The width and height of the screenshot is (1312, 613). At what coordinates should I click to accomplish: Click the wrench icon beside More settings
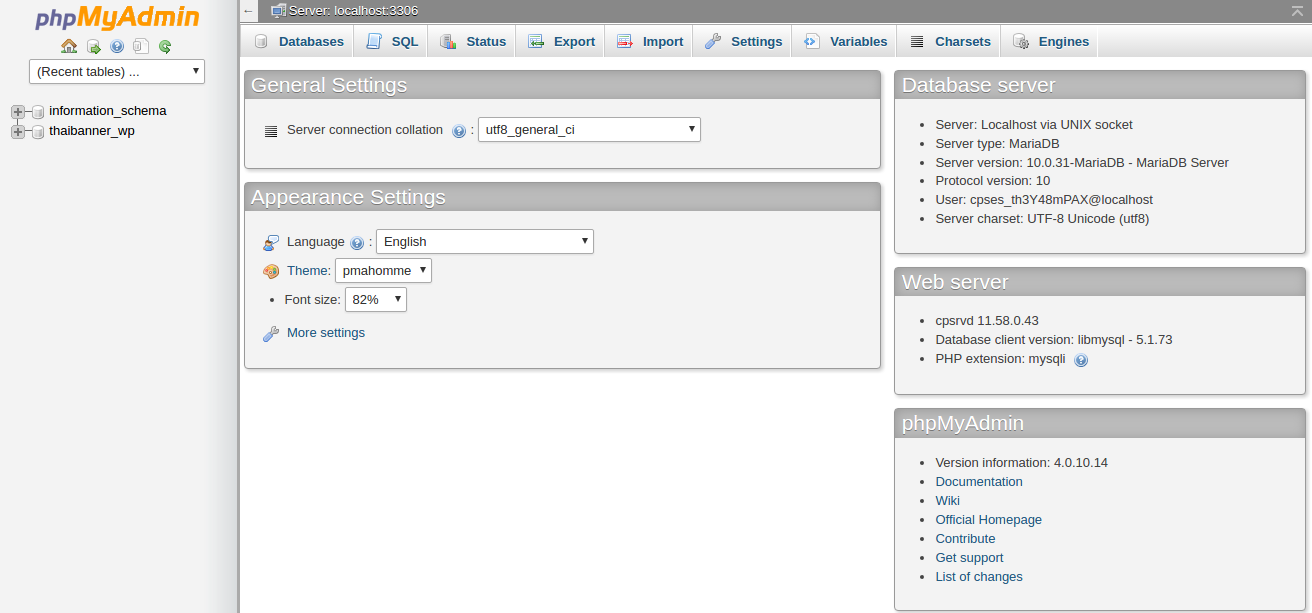[271, 332]
